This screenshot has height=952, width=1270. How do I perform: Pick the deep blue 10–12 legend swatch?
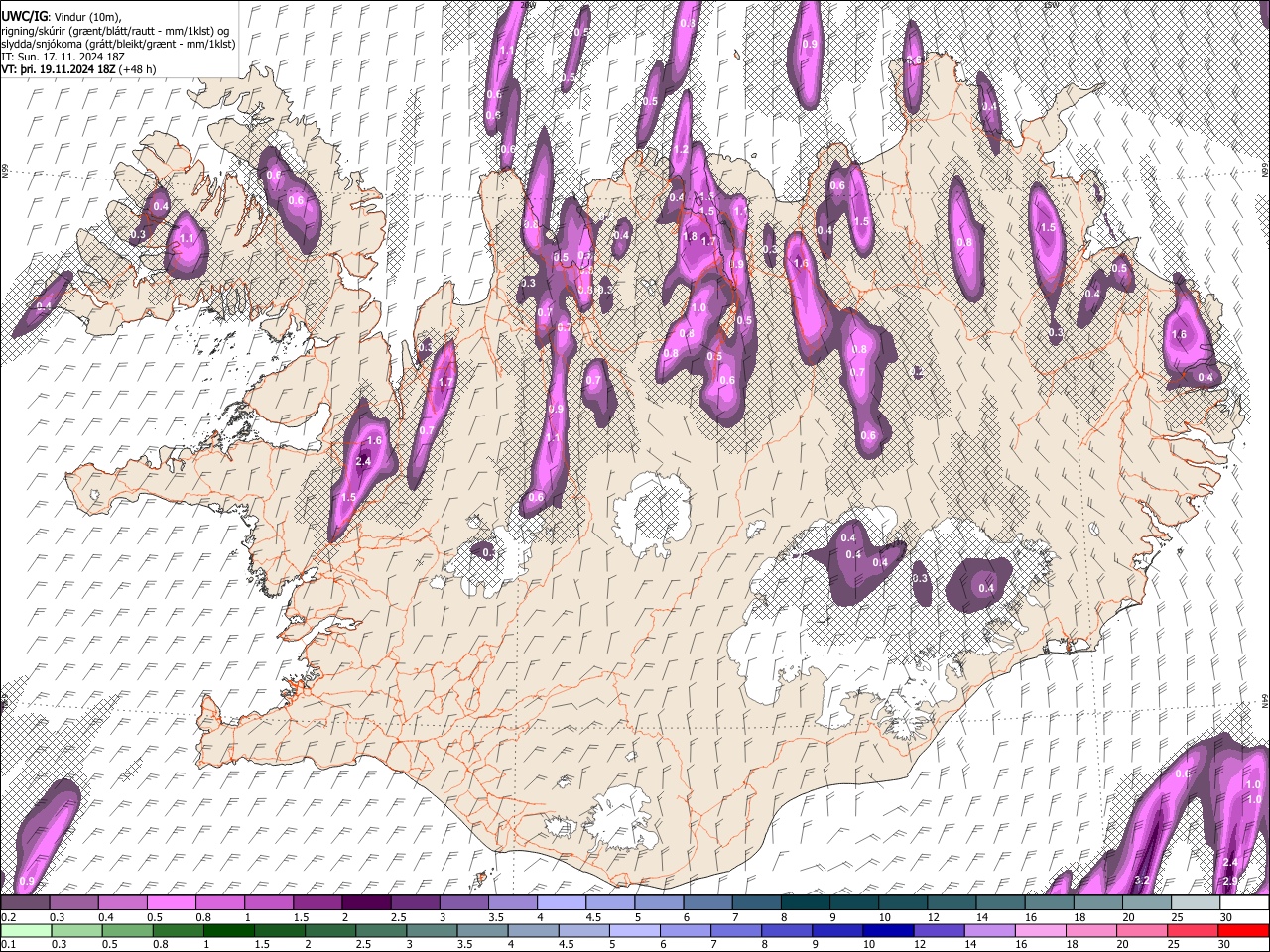(x=888, y=931)
